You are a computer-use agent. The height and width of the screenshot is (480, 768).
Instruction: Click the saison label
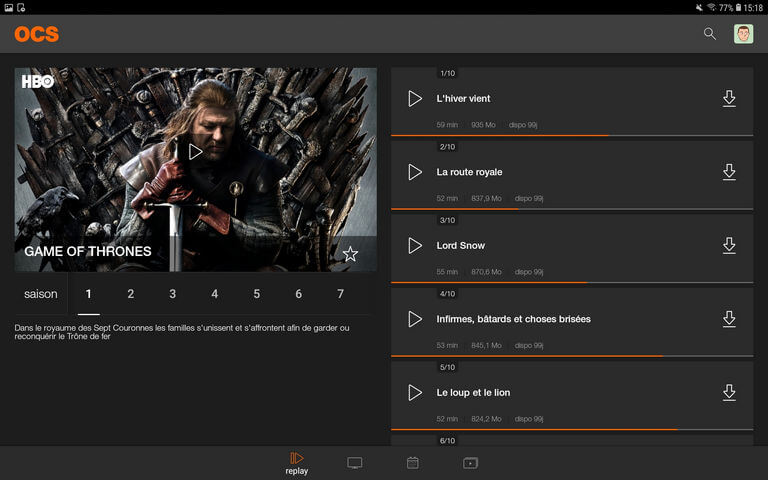(x=41, y=294)
